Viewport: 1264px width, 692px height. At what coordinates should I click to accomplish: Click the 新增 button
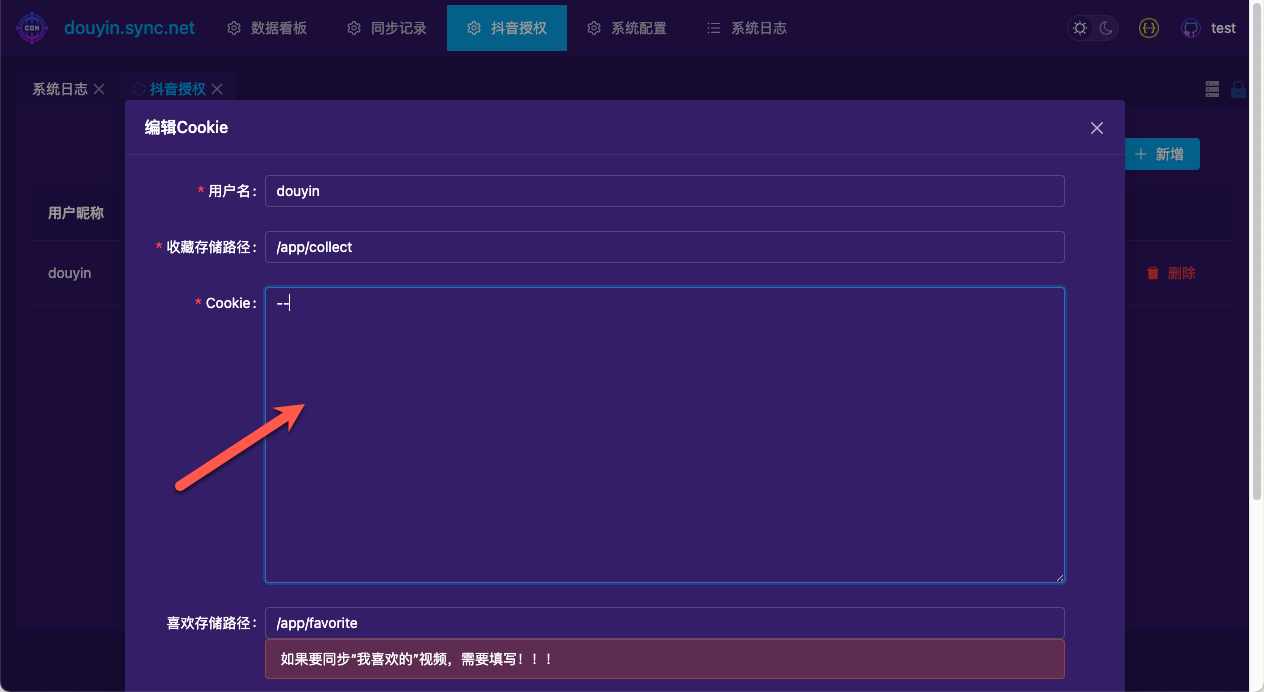tap(1162, 154)
